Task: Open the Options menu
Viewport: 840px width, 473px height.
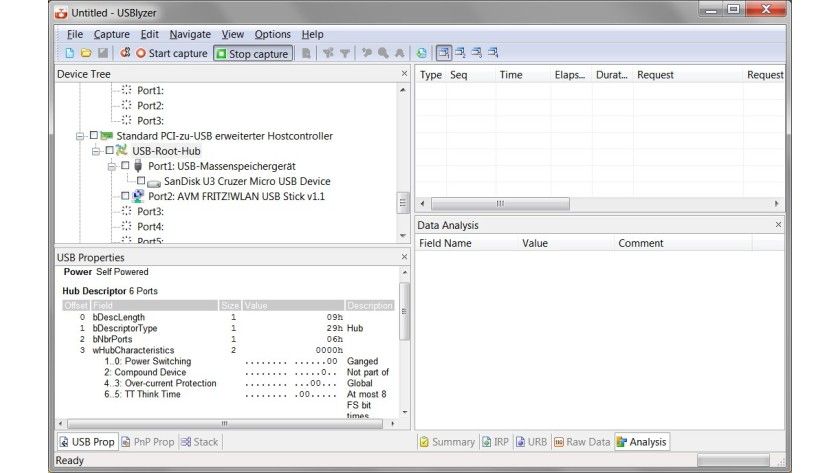Action: click(x=273, y=34)
